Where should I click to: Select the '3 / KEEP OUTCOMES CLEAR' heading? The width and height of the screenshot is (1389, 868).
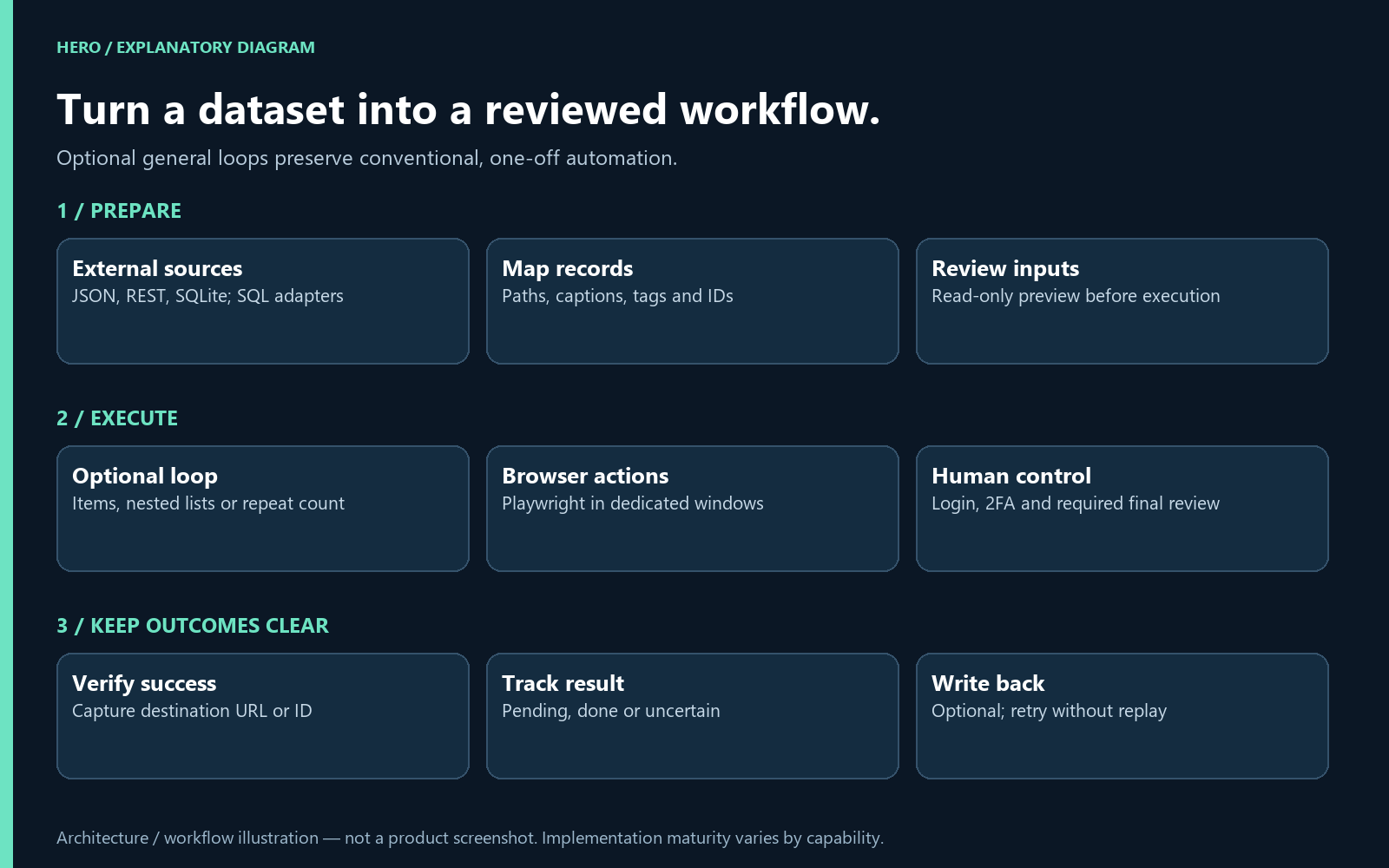[193, 626]
